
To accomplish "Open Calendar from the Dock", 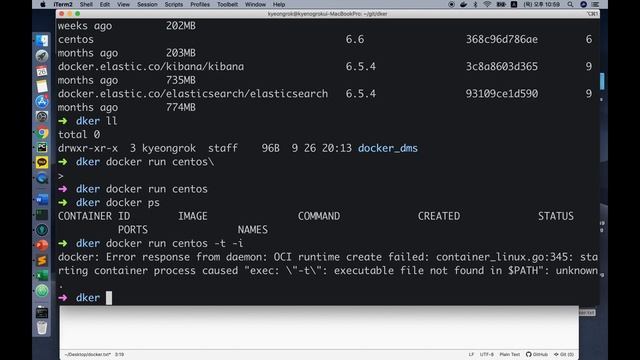I will pyautogui.click(x=42, y=71).
